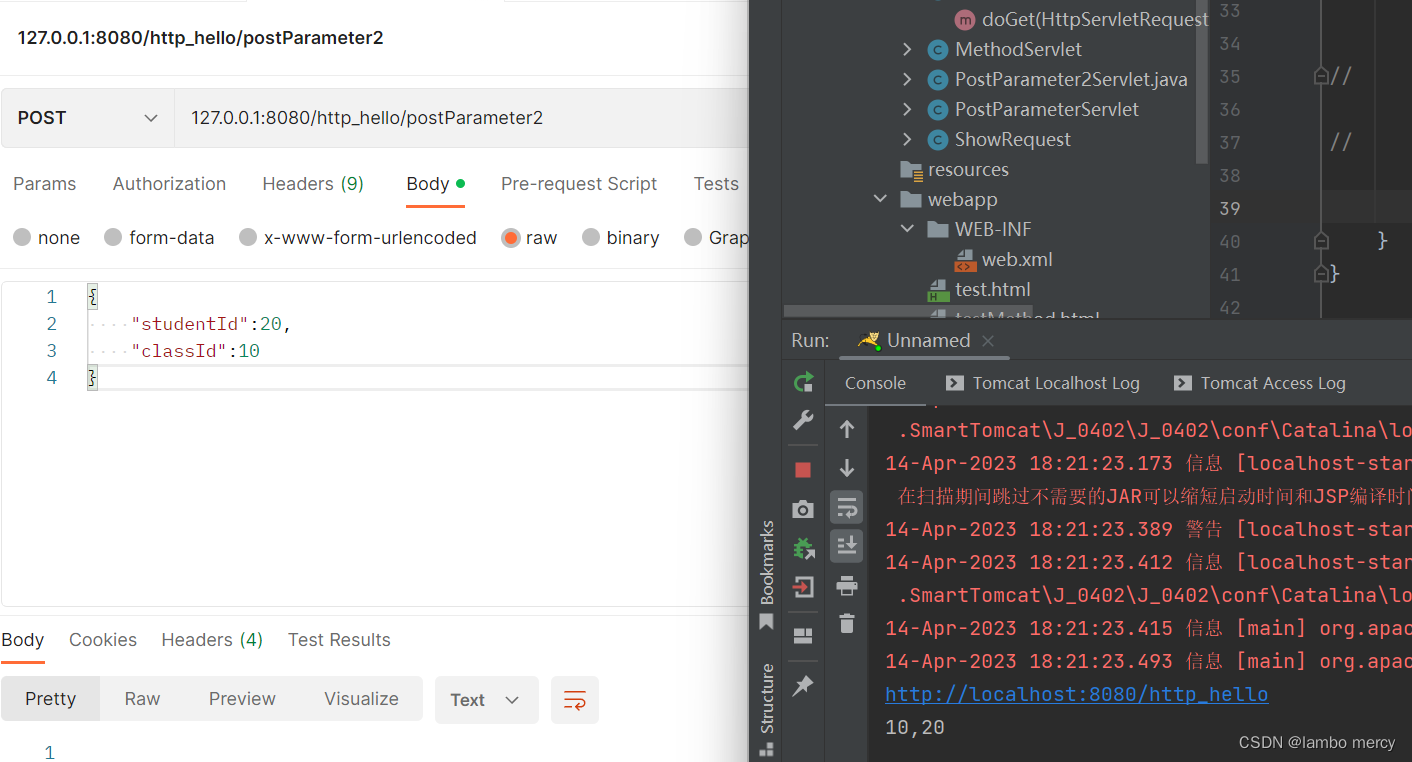Click the test.html file icon
The height and width of the screenshot is (762, 1412).
(938, 290)
